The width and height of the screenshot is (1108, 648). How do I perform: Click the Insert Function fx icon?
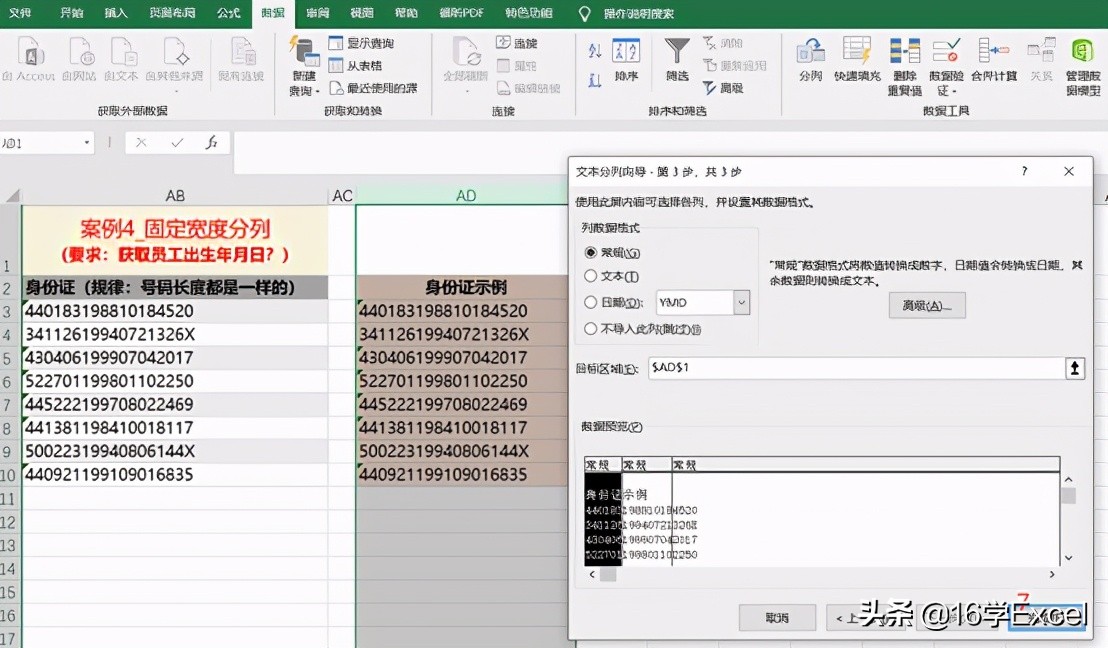(211, 143)
